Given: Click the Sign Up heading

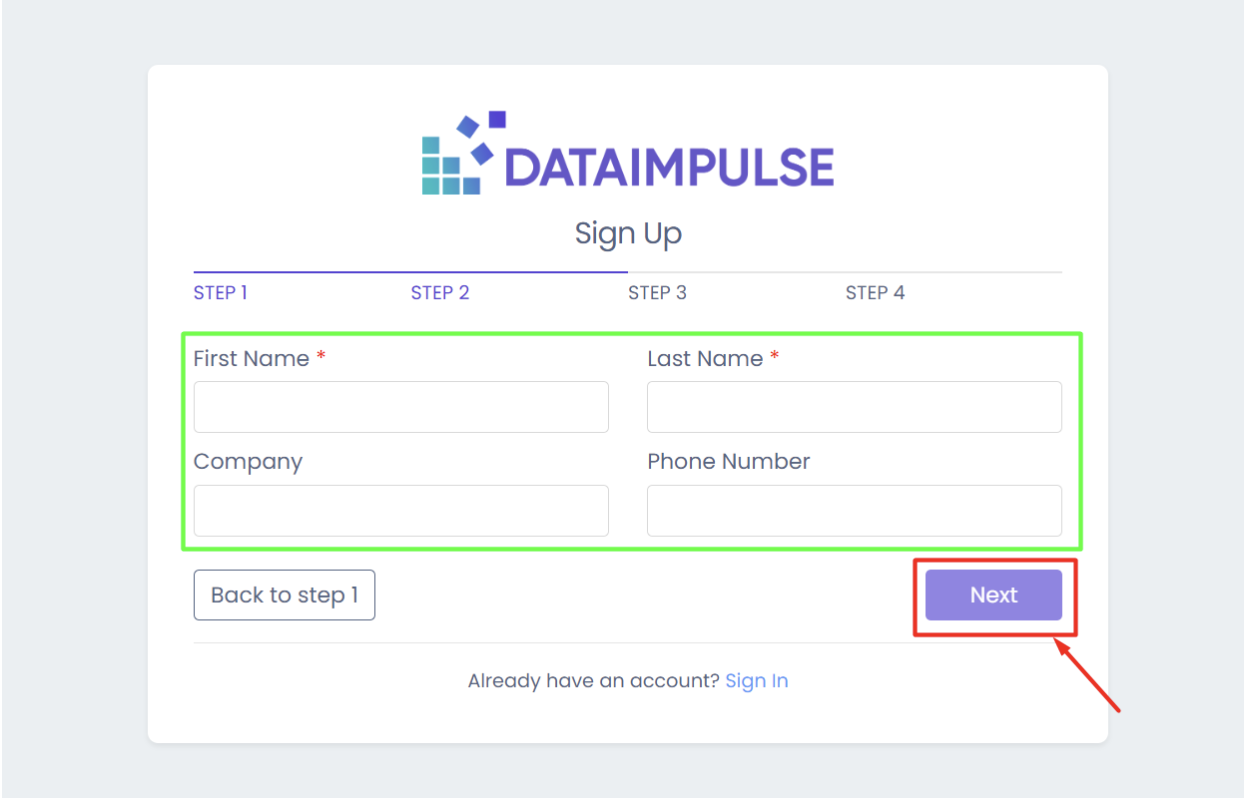Looking at the screenshot, I should pos(628,234).
